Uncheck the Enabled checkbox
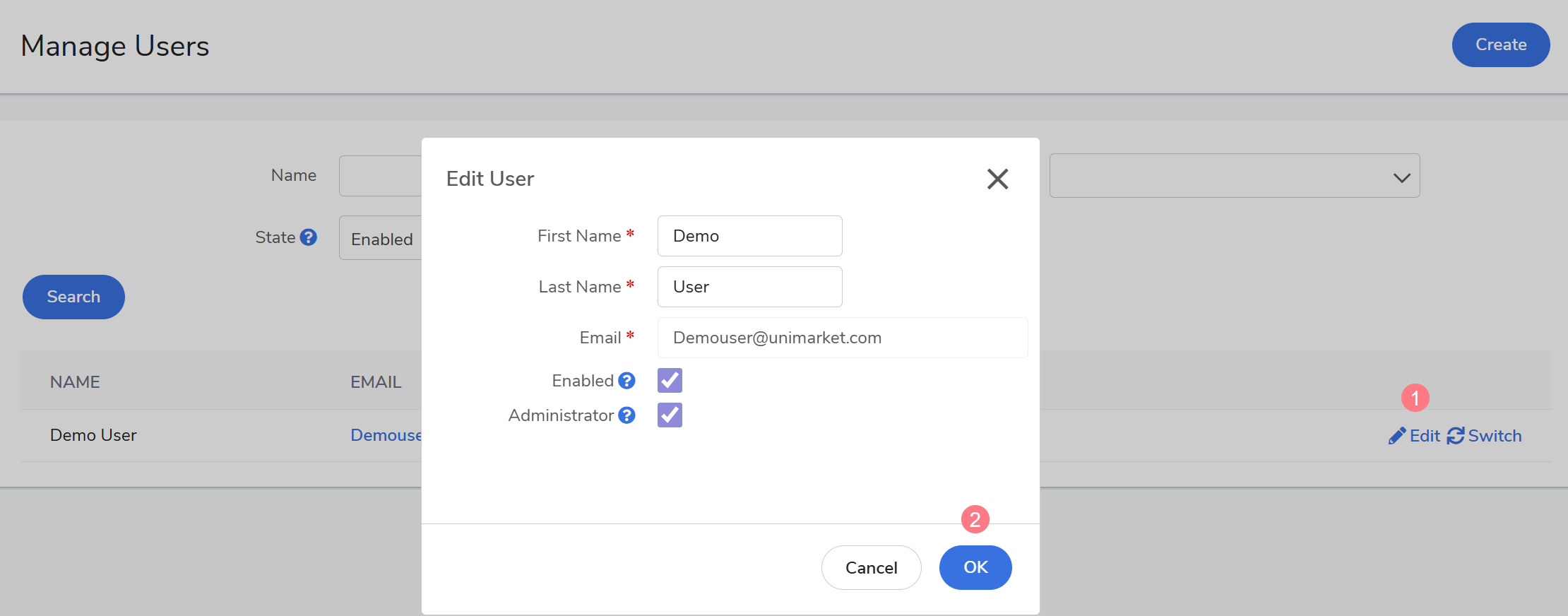This screenshot has height=616, width=1568. pos(670,381)
